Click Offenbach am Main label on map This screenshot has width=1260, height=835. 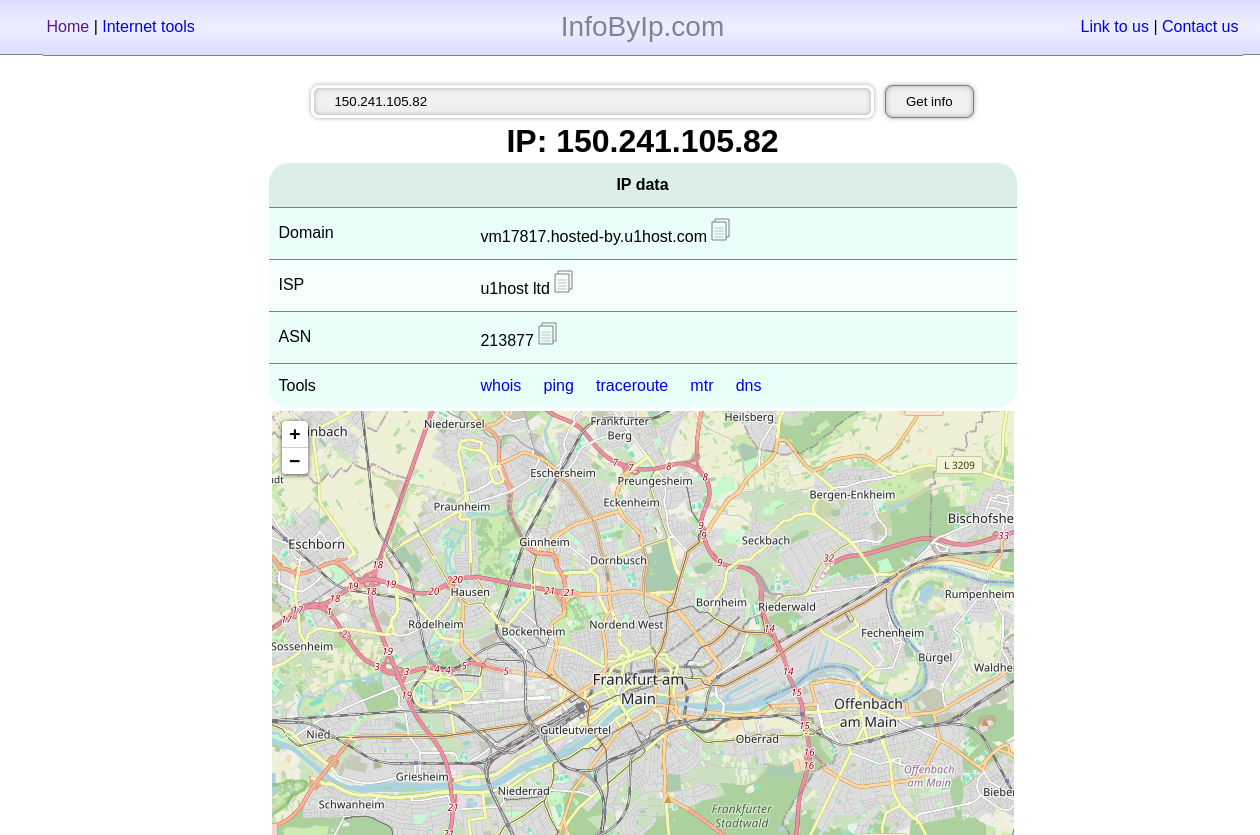click(x=867, y=712)
